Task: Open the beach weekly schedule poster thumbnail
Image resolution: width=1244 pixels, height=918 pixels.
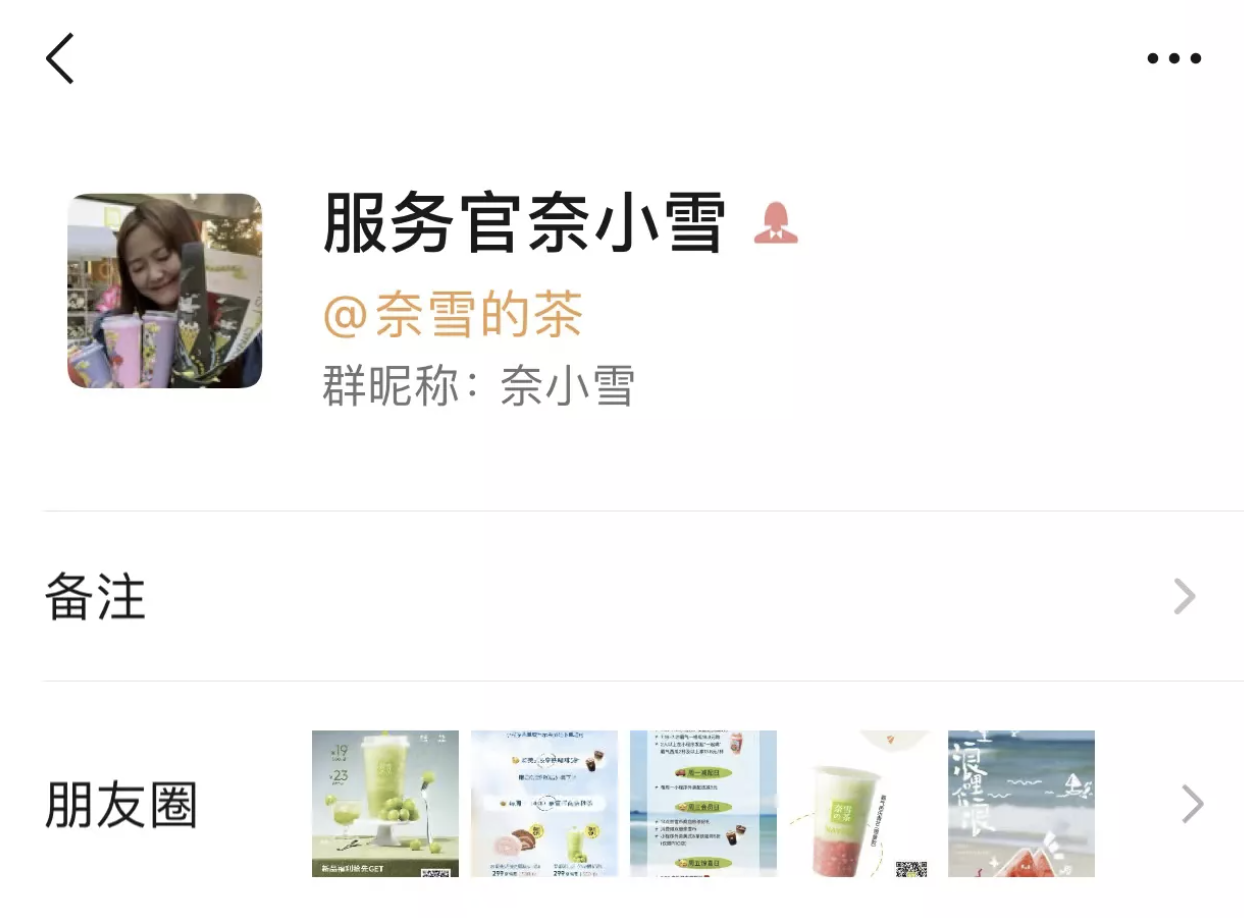Action: coord(703,804)
